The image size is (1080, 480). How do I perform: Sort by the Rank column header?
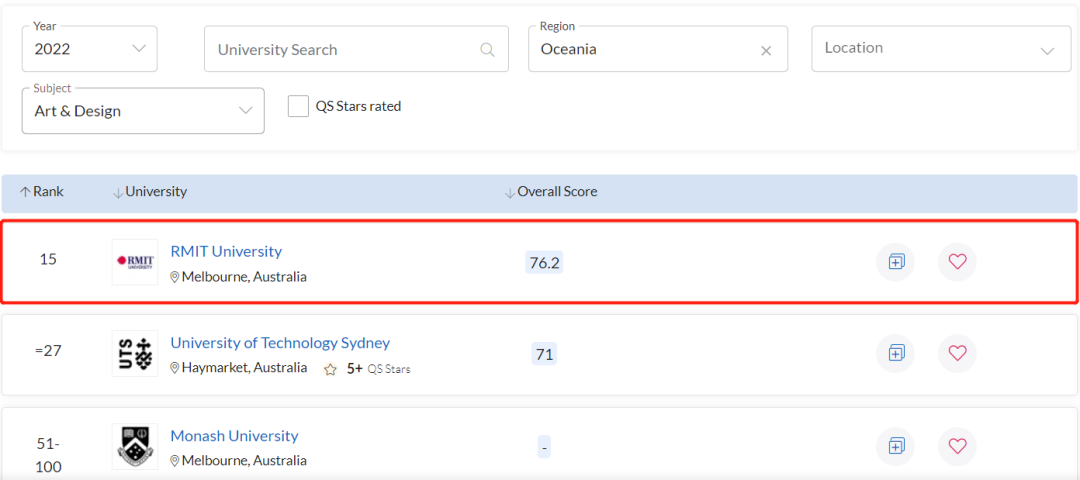click(x=42, y=192)
